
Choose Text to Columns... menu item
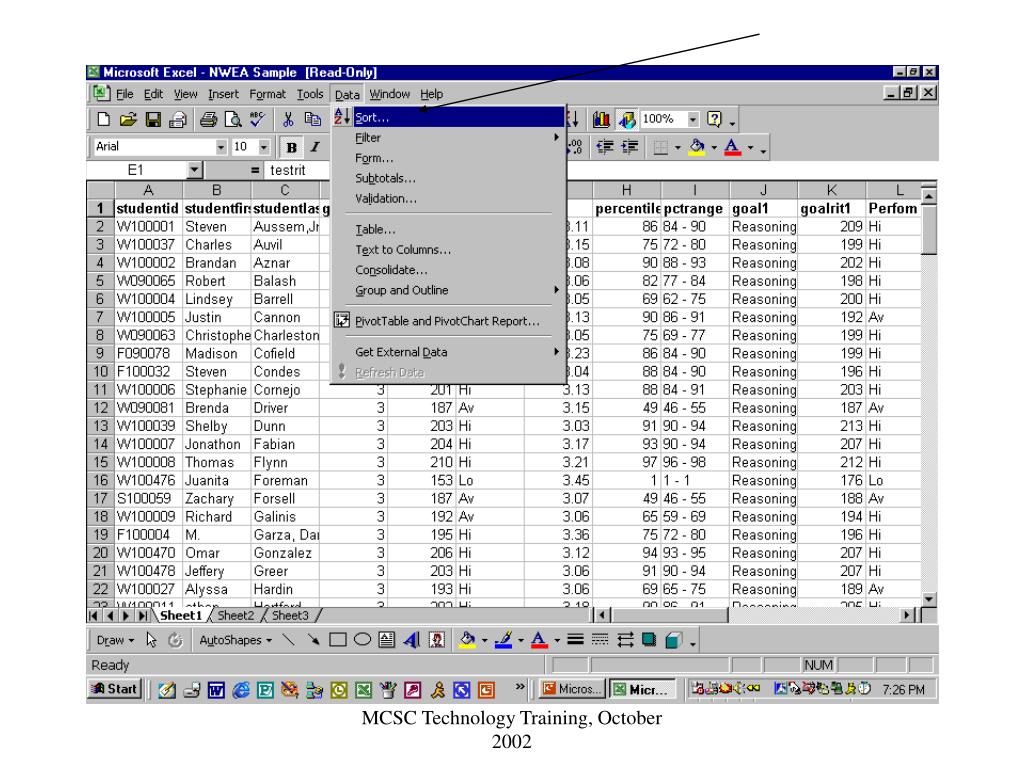pyautogui.click(x=448, y=249)
